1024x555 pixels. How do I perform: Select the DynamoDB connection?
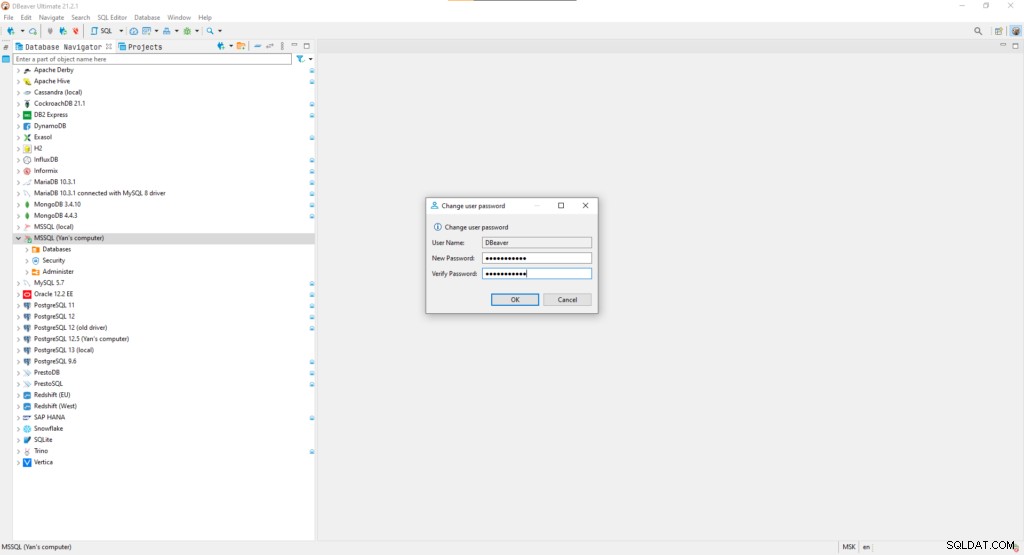click(50, 126)
